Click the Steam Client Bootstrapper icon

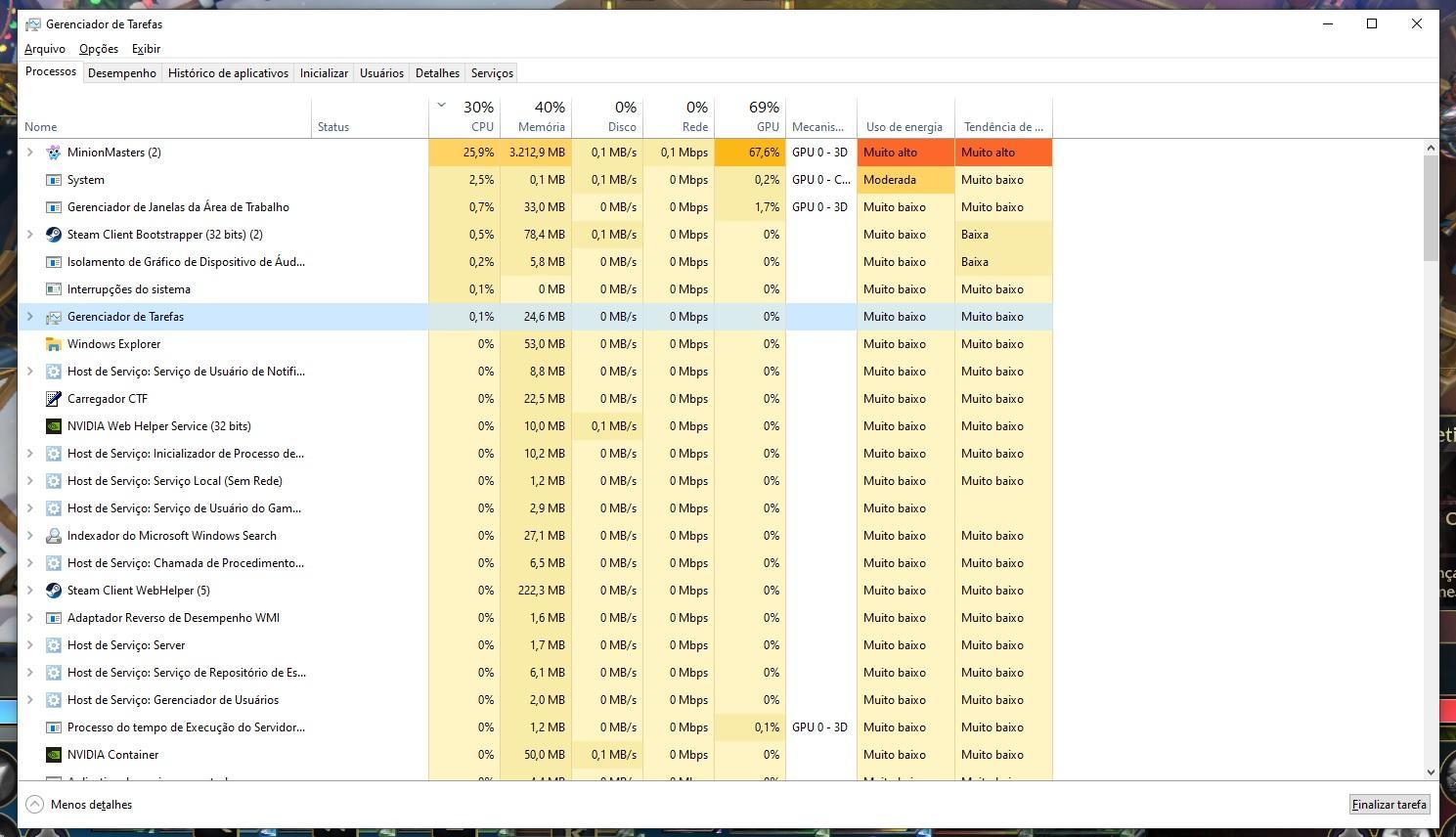tap(54, 235)
